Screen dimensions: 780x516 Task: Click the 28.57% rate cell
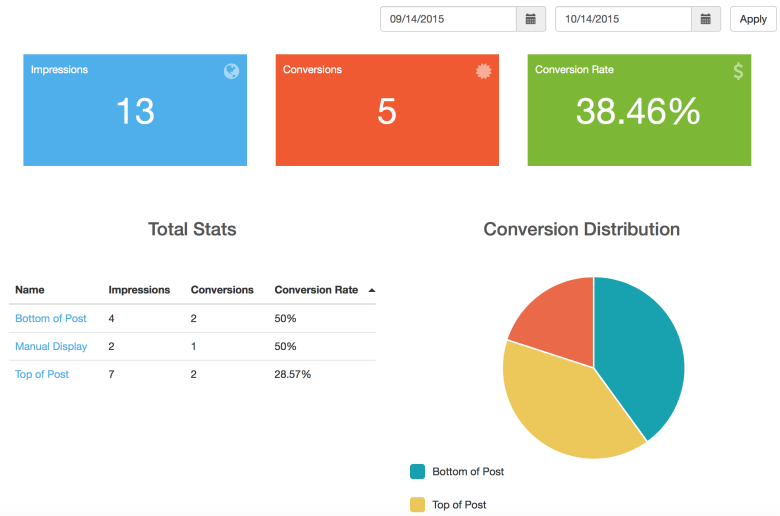(292, 374)
